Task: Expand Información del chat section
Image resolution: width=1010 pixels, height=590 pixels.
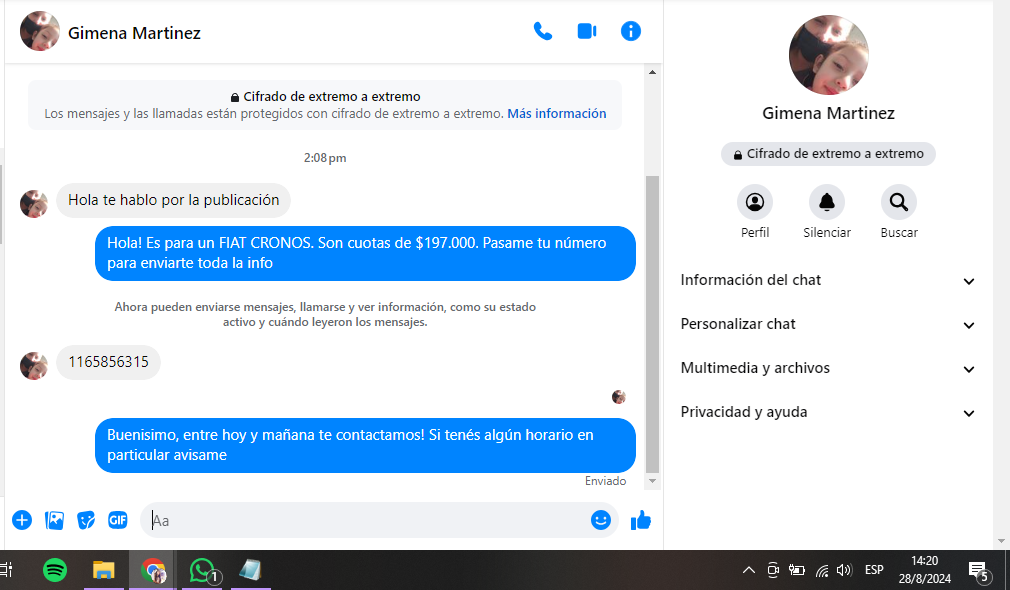Action: 827,281
